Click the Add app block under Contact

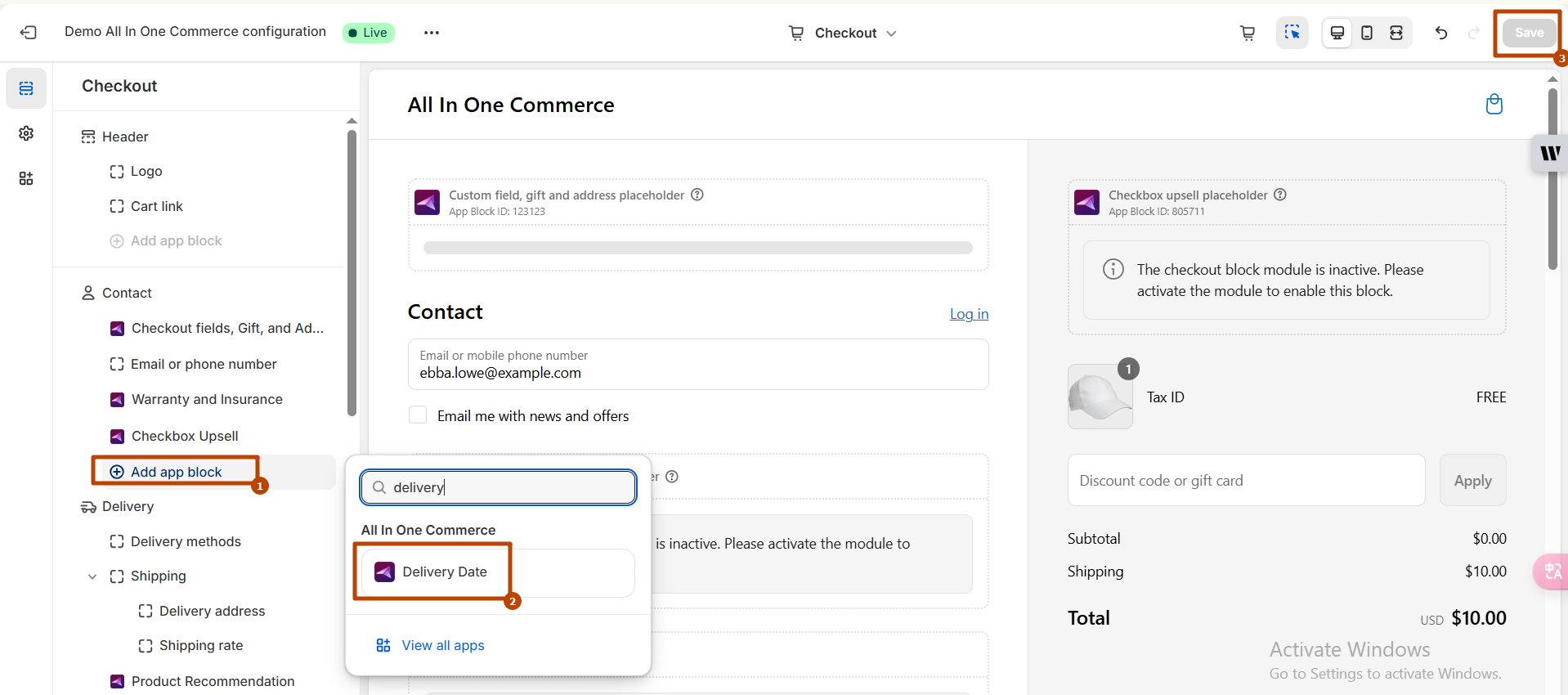pos(176,472)
